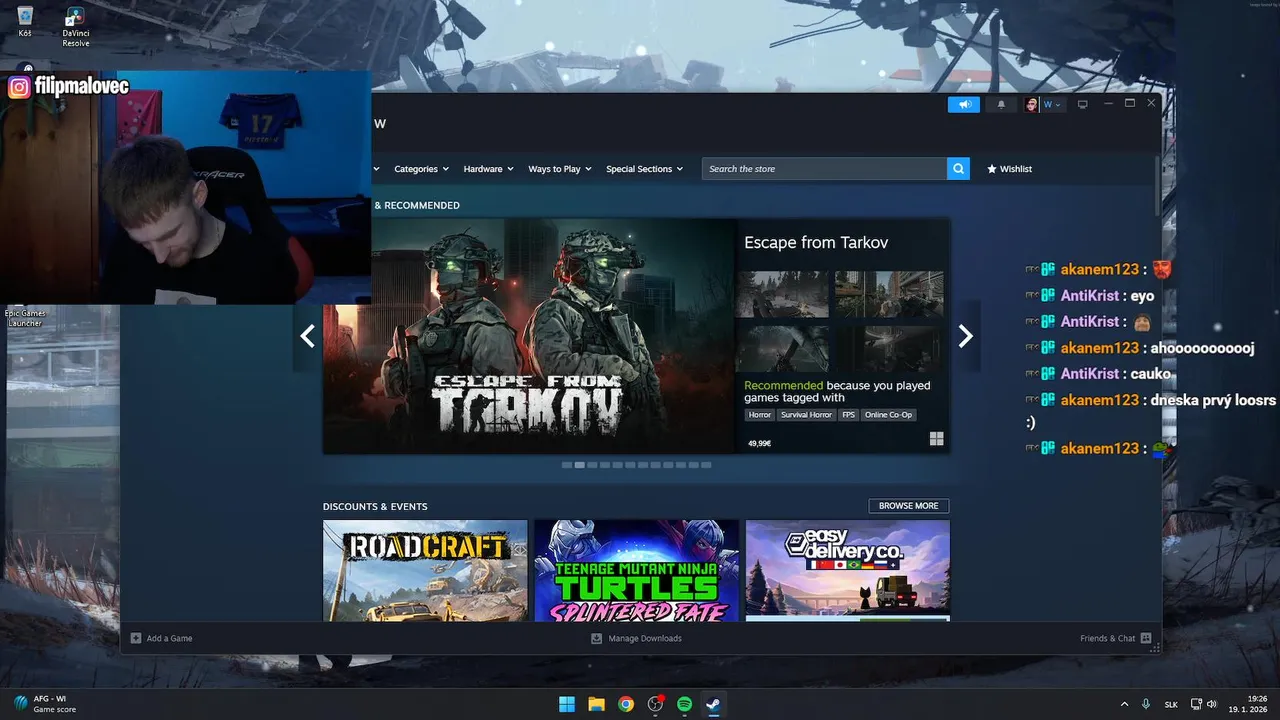View bottom-right Tarkov screenshot thumbnail
Image resolution: width=1280 pixels, height=720 pixels.
click(x=889, y=349)
